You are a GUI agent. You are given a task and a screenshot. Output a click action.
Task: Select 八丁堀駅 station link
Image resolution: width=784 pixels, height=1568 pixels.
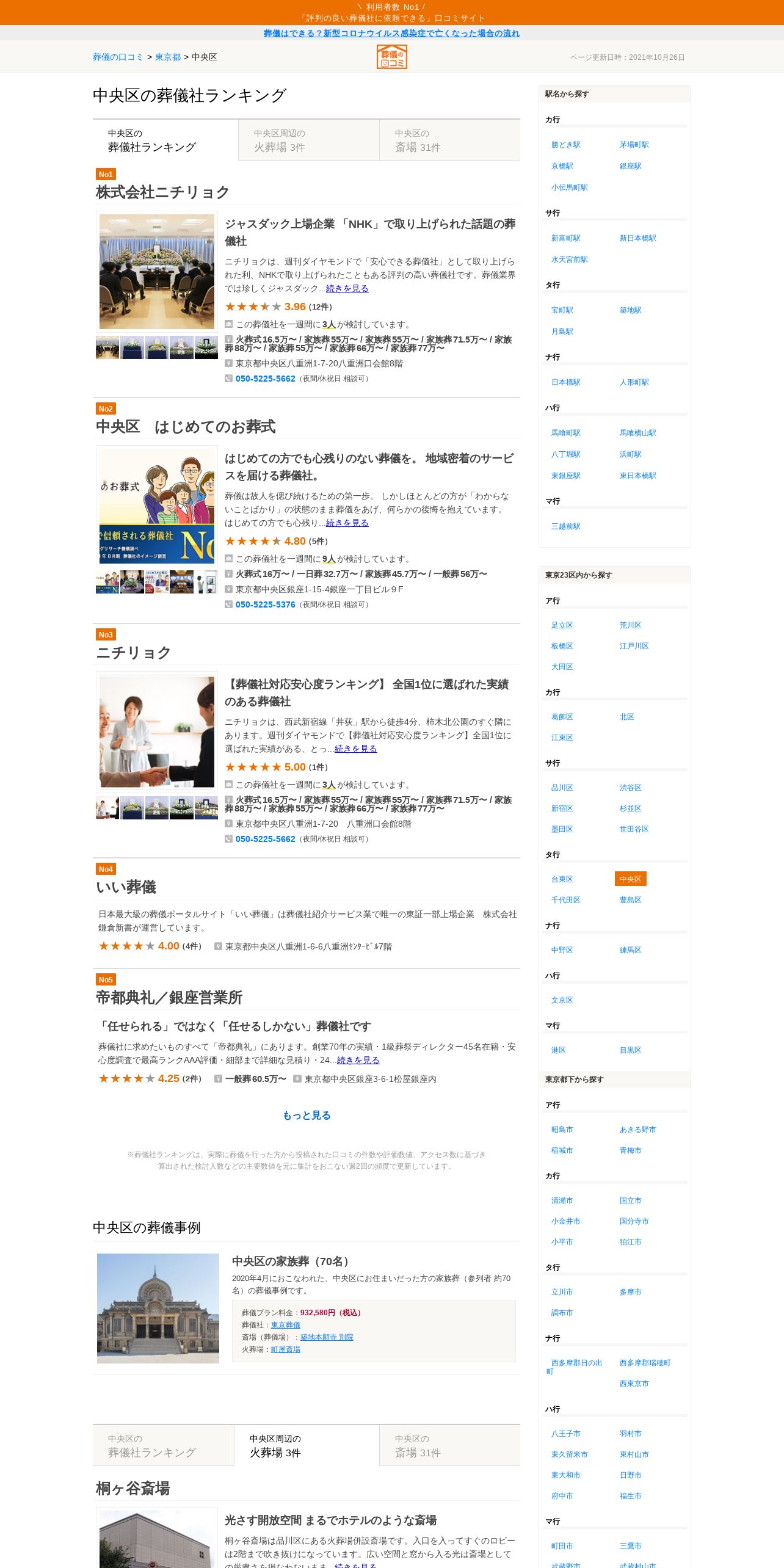click(566, 454)
